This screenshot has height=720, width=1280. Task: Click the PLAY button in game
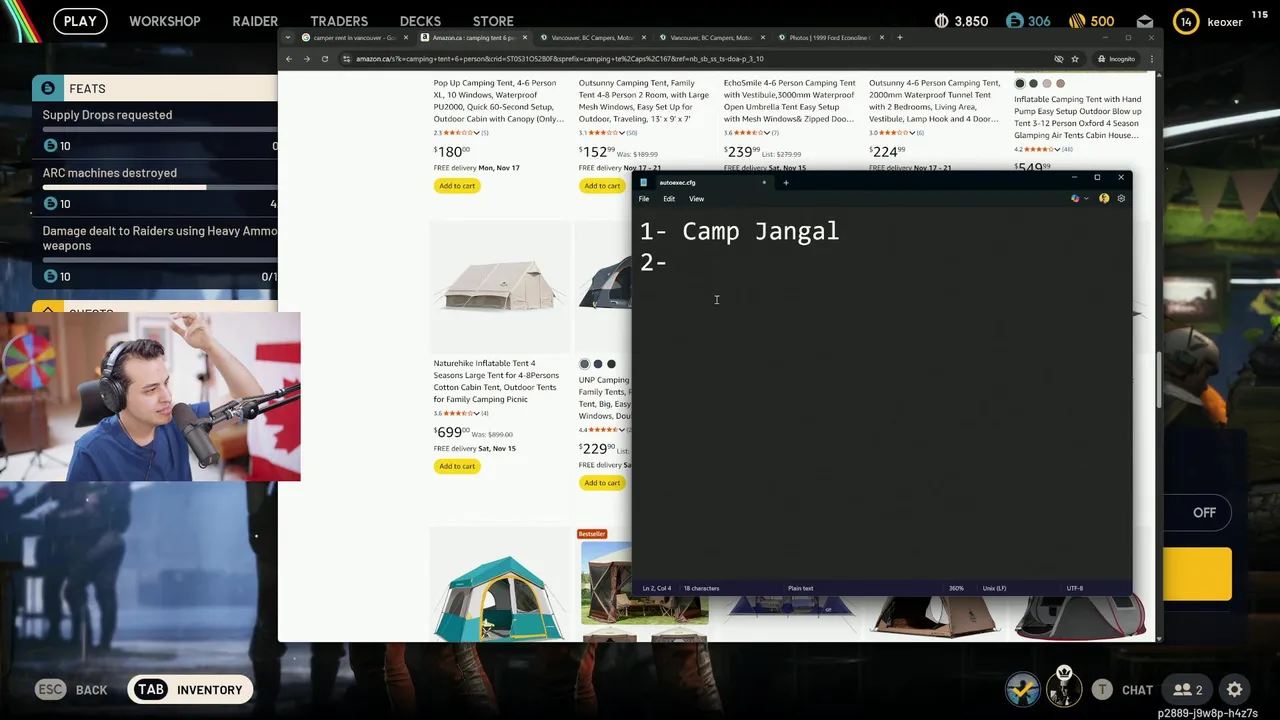coord(80,21)
